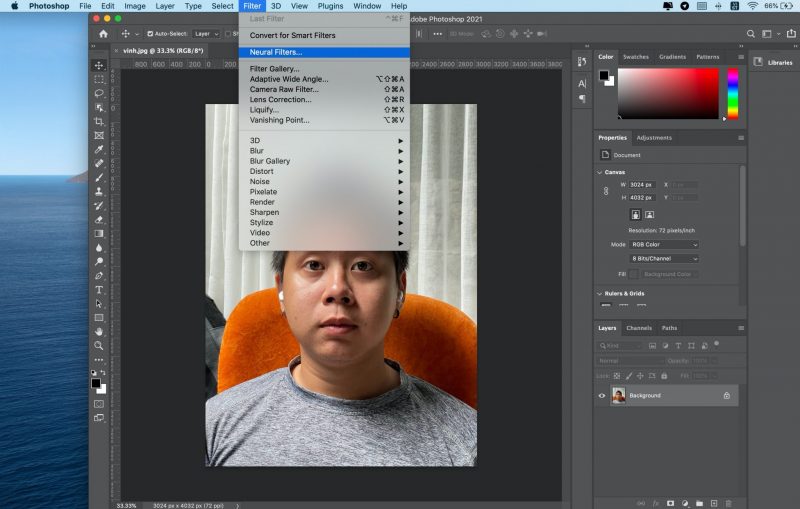The width and height of the screenshot is (800, 509).
Task: Select the Eraser tool
Action: [99, 220]
